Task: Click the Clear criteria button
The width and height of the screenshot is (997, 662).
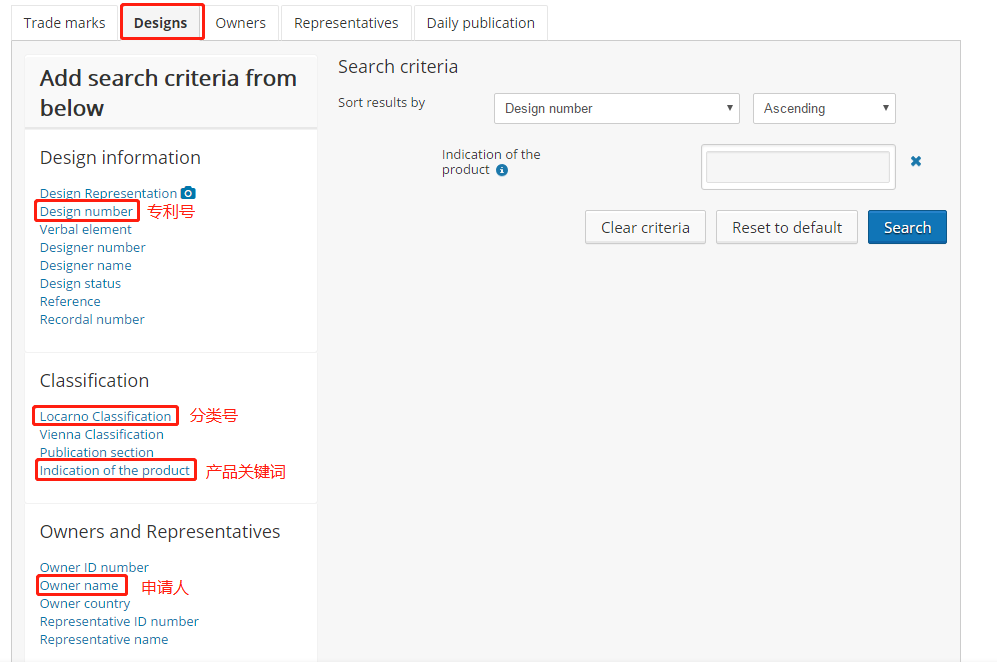Action: 645,228
